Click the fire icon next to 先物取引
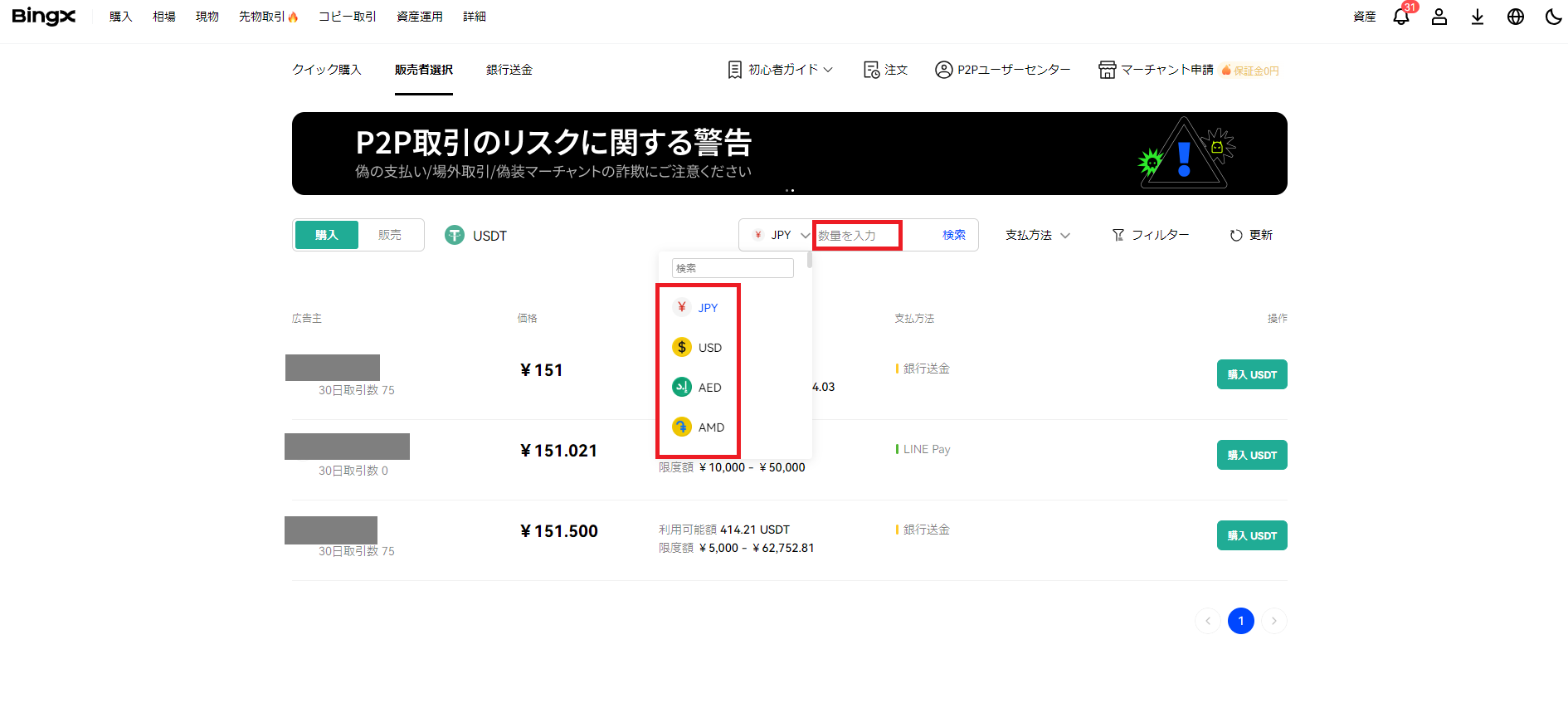Viewport: 1568px width, 708px height. click(x=293, y=17)
